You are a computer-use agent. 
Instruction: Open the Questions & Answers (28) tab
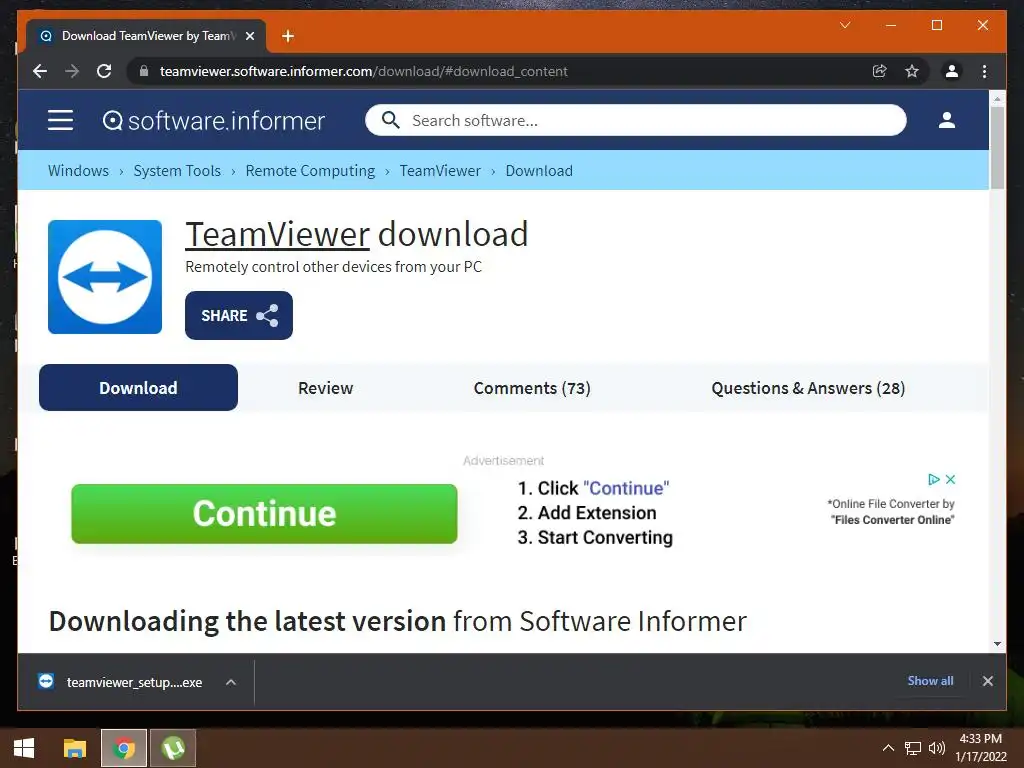click(x=808, y=388)
